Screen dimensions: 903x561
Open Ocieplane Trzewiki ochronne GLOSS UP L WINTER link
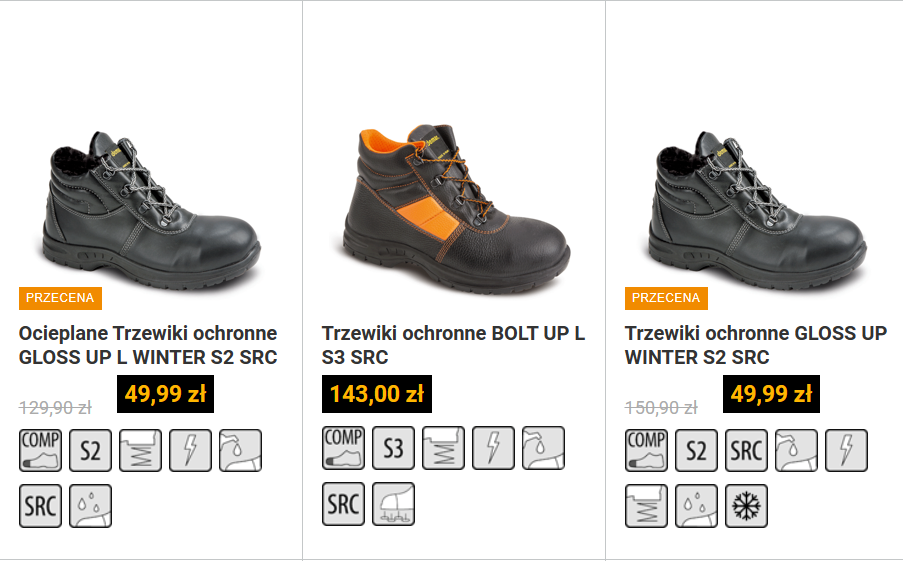148,345
